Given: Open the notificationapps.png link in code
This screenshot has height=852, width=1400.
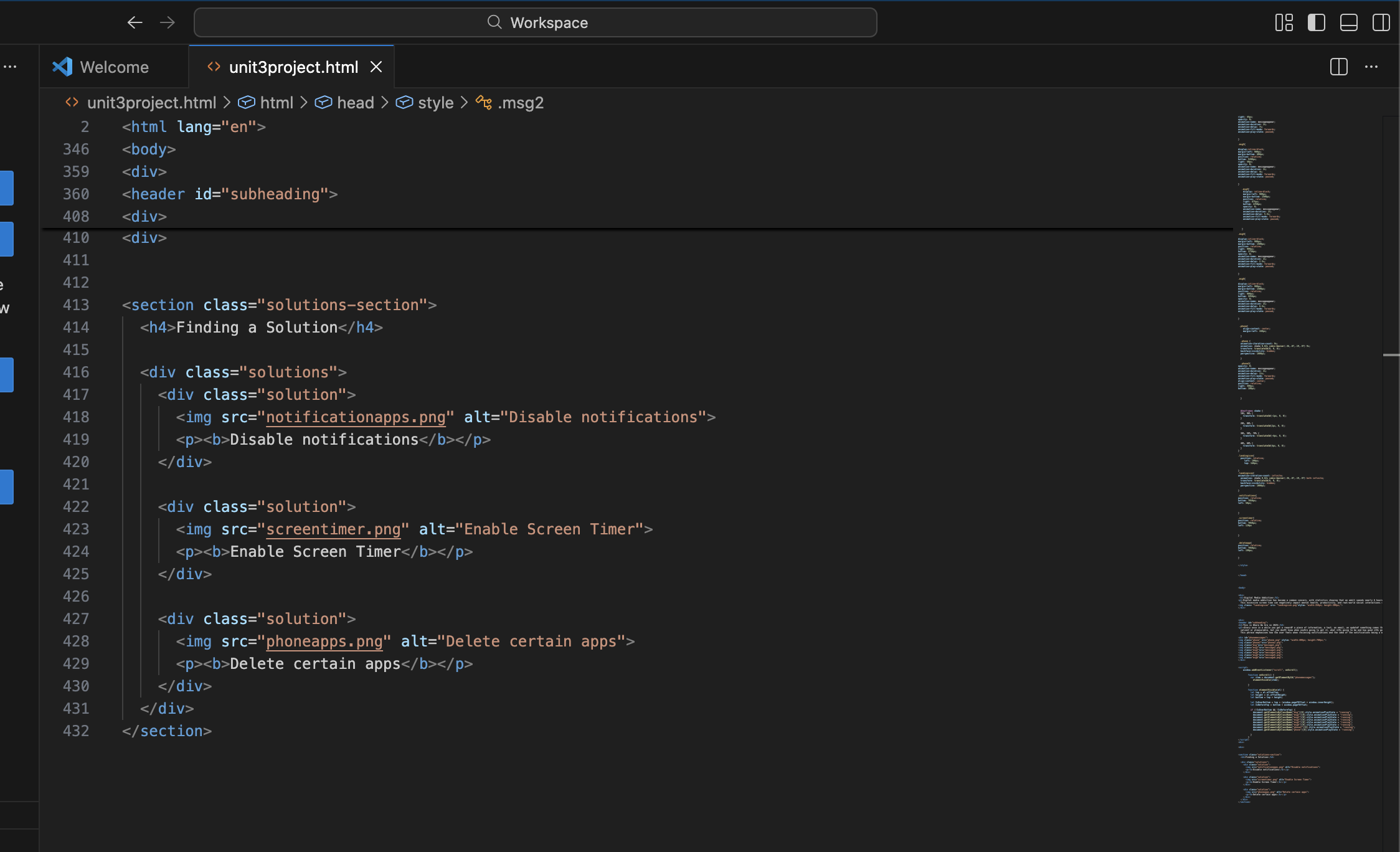Looking at the screenshot, I should point(356,417).
